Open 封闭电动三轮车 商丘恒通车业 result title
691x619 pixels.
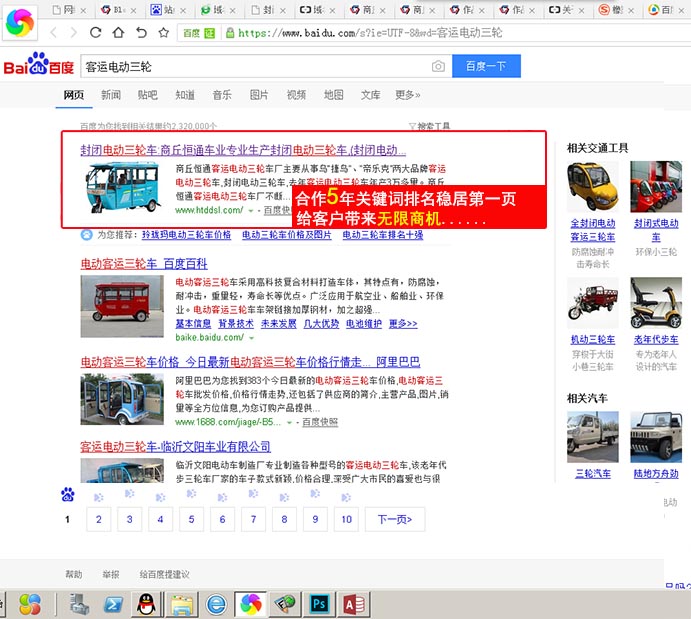pyautogui.click(x=243, y=150)
